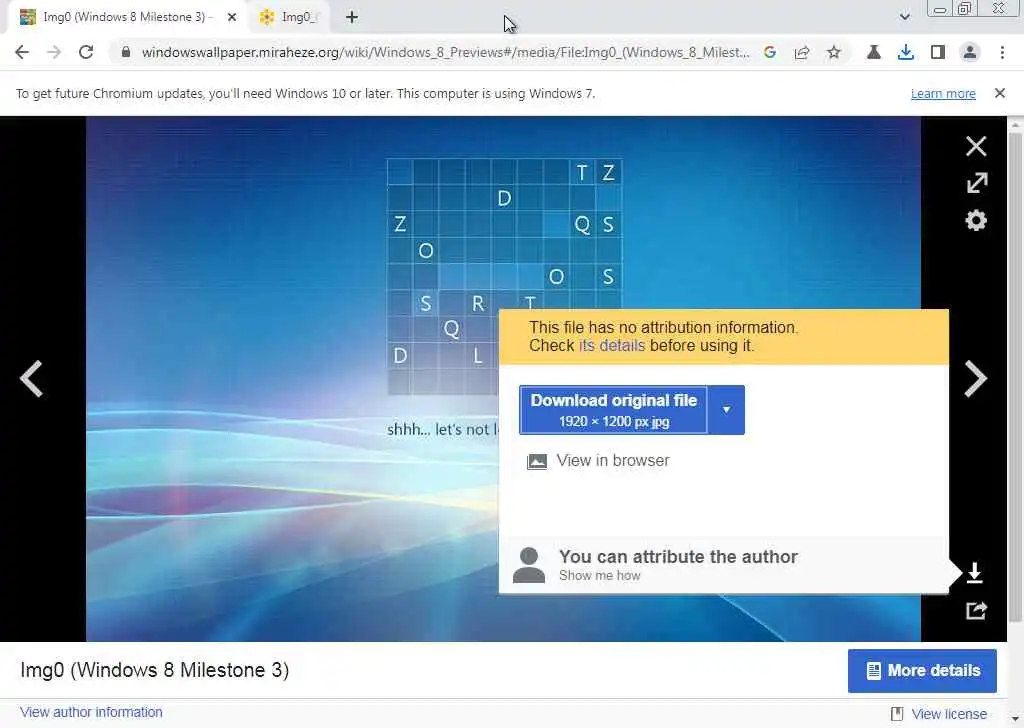The height and width of the screenshot is (728, 1024).
Task: Click the Google icon in address bar
Action: (x=770, y=52)
